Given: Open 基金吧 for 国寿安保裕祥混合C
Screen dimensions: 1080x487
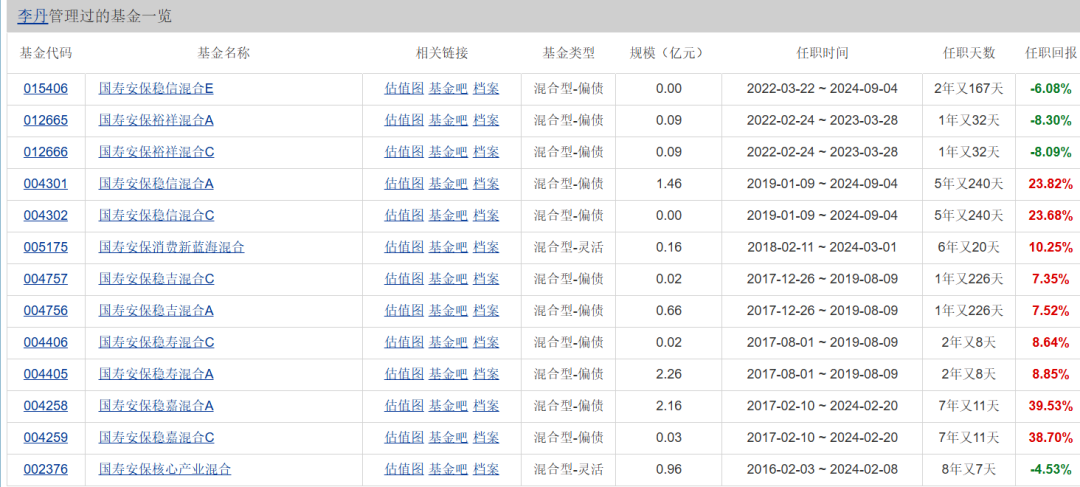Looking at the screenshot, I should pyautogui.click(x=448, y=152).
